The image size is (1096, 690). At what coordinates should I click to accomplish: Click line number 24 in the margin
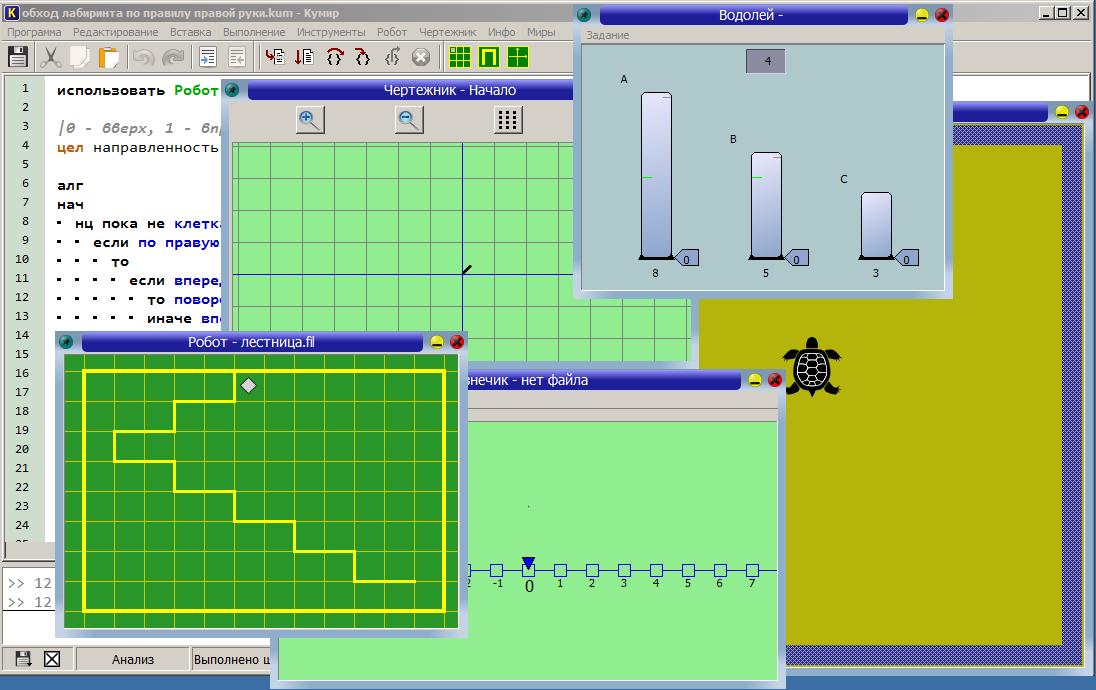click(x=22, y=524)
